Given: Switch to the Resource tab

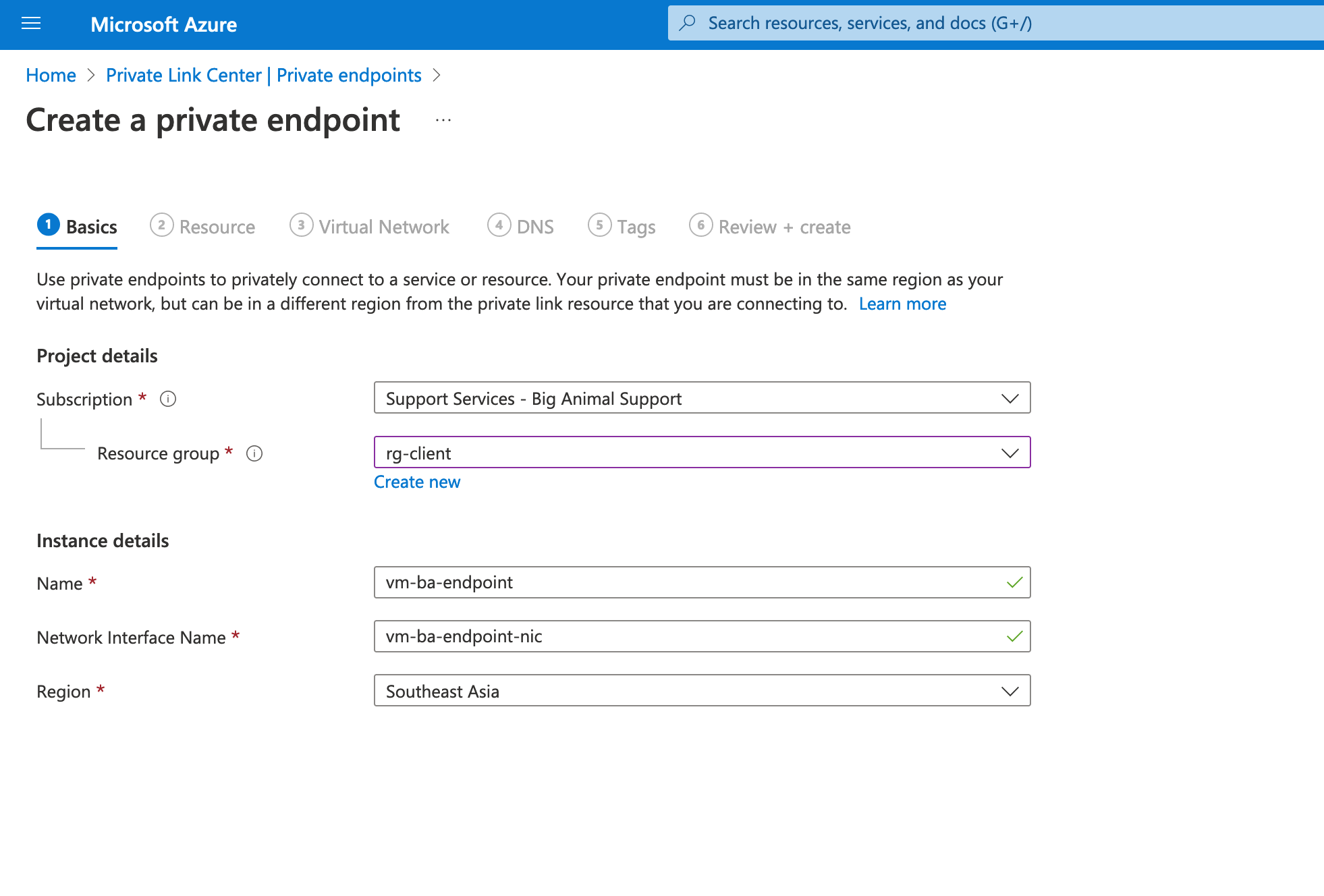Looking at the screenshot, I should (x=202, y=227).
